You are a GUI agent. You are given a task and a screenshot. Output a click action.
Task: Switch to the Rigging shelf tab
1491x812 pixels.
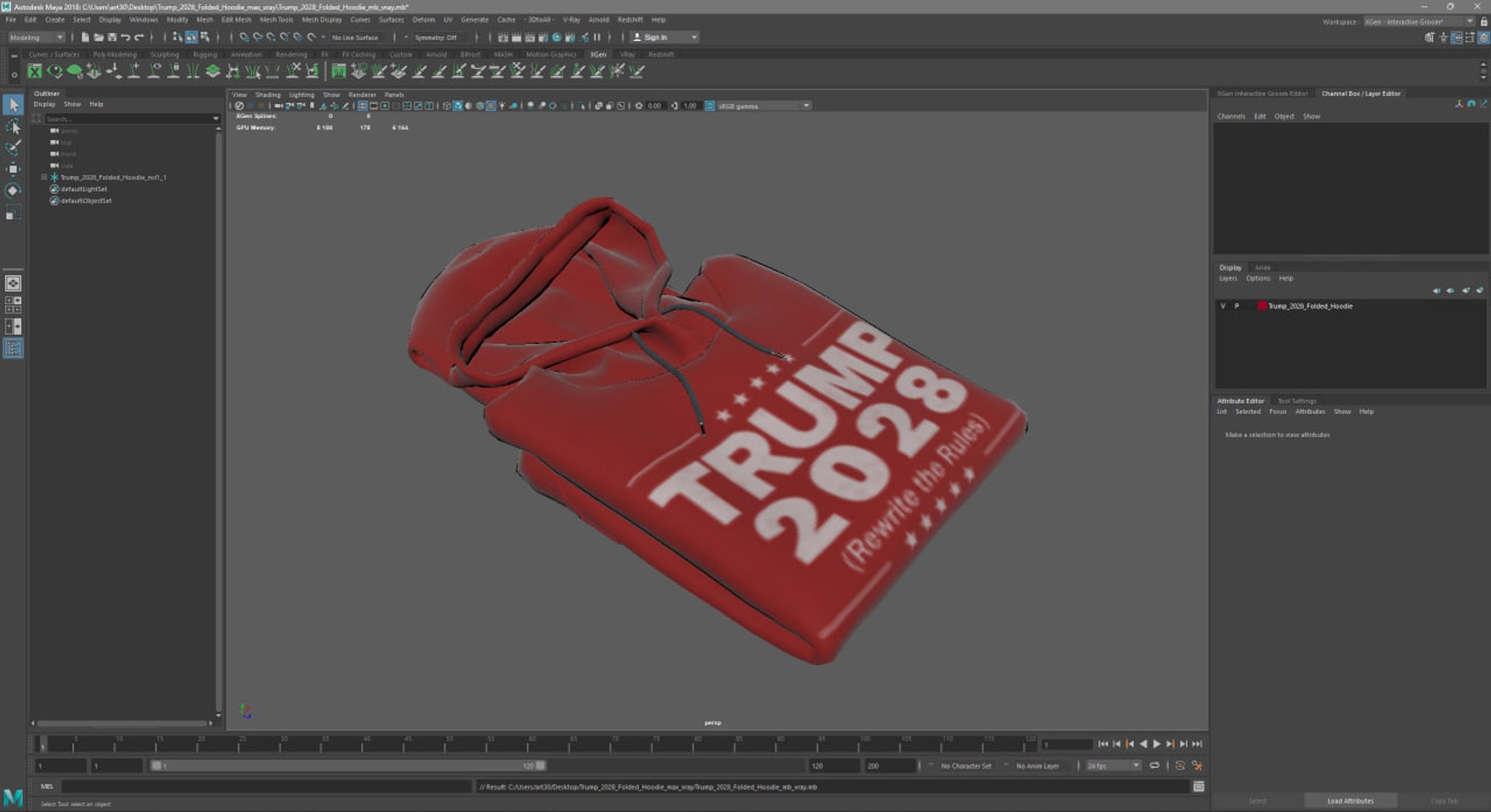click(205, 54)
